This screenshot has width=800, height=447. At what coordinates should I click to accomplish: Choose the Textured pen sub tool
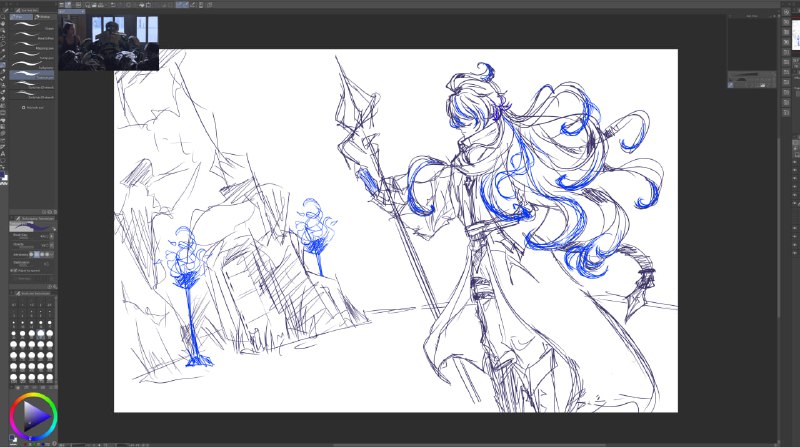[x=32, y=75]
